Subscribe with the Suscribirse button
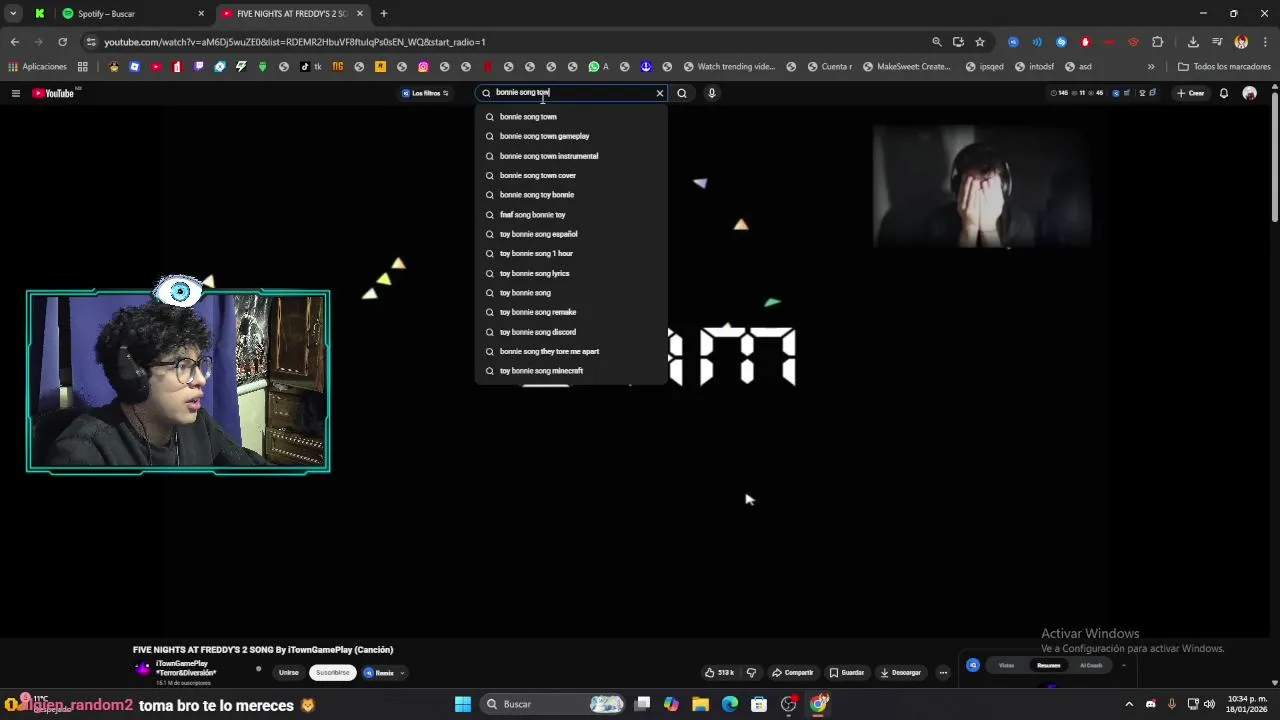This screenshot has width=1280, height=720. pyautogui.click(x=333, y=673)
